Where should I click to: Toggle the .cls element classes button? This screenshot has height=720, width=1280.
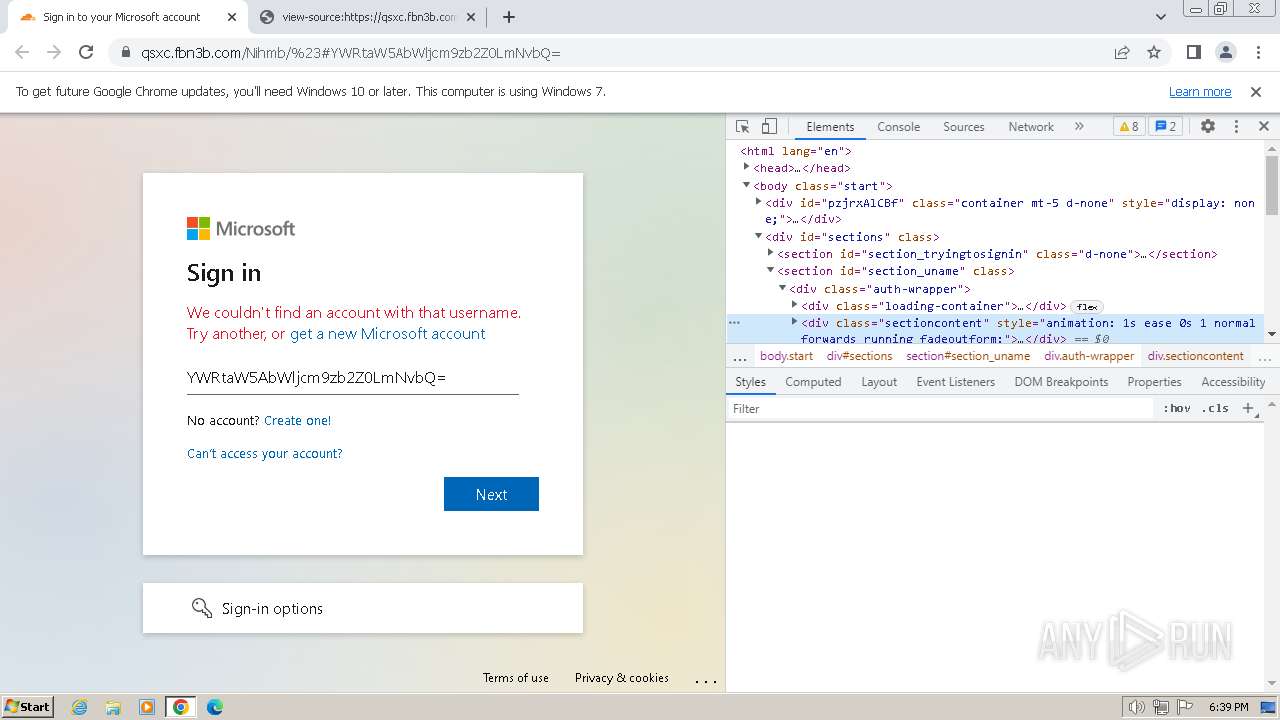[1215, 409]
